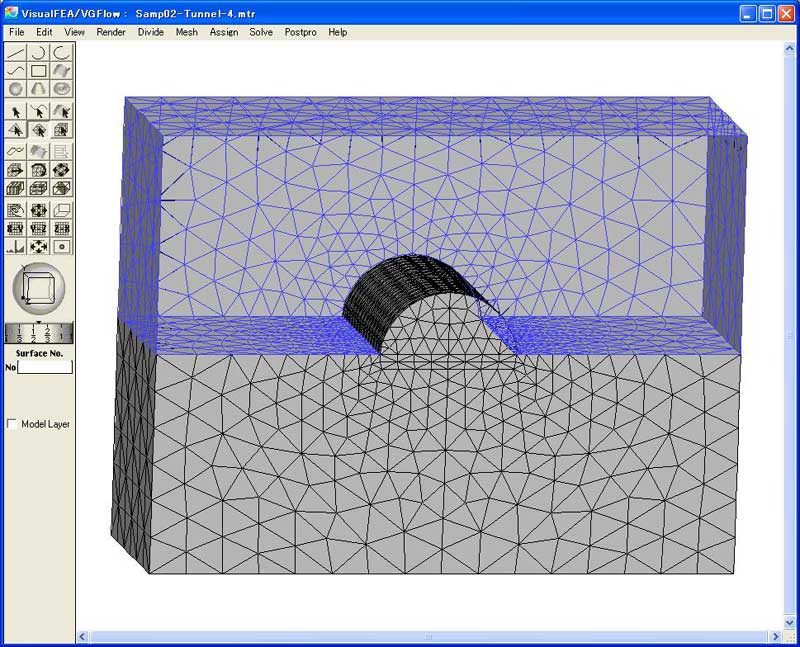Image resolution: width=800 pixels, height=647 pixels.
Task: Open the Postpro menu
Action: tap(301, 32)
